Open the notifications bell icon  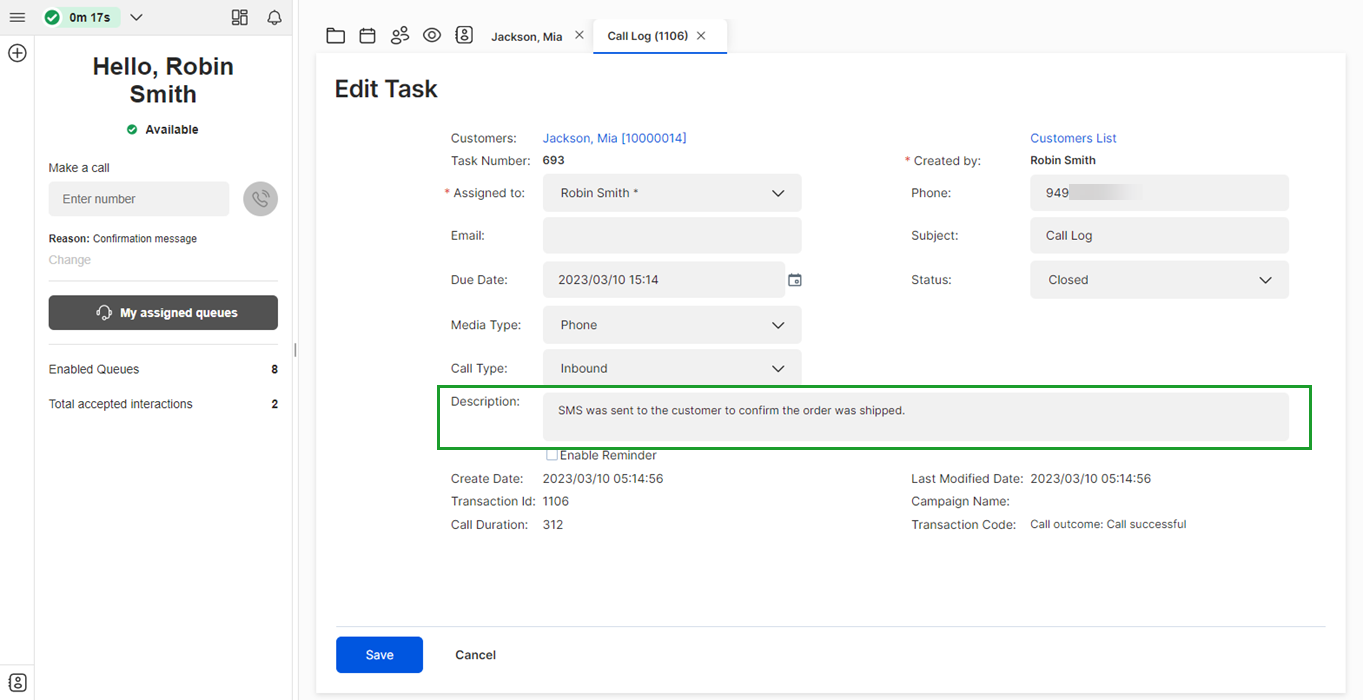tap(274, 17)
